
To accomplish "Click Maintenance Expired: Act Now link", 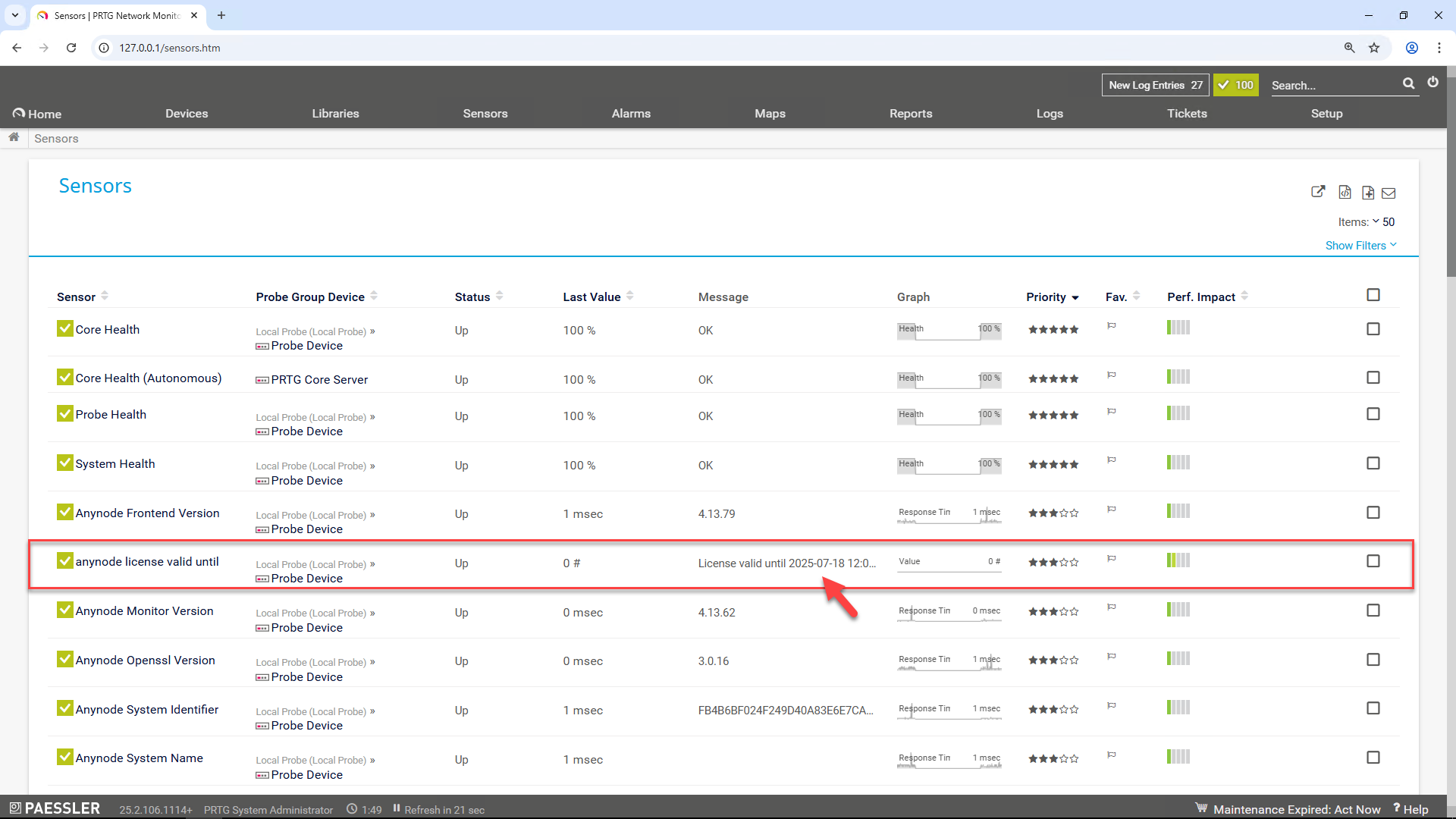I will [1297, 809].
